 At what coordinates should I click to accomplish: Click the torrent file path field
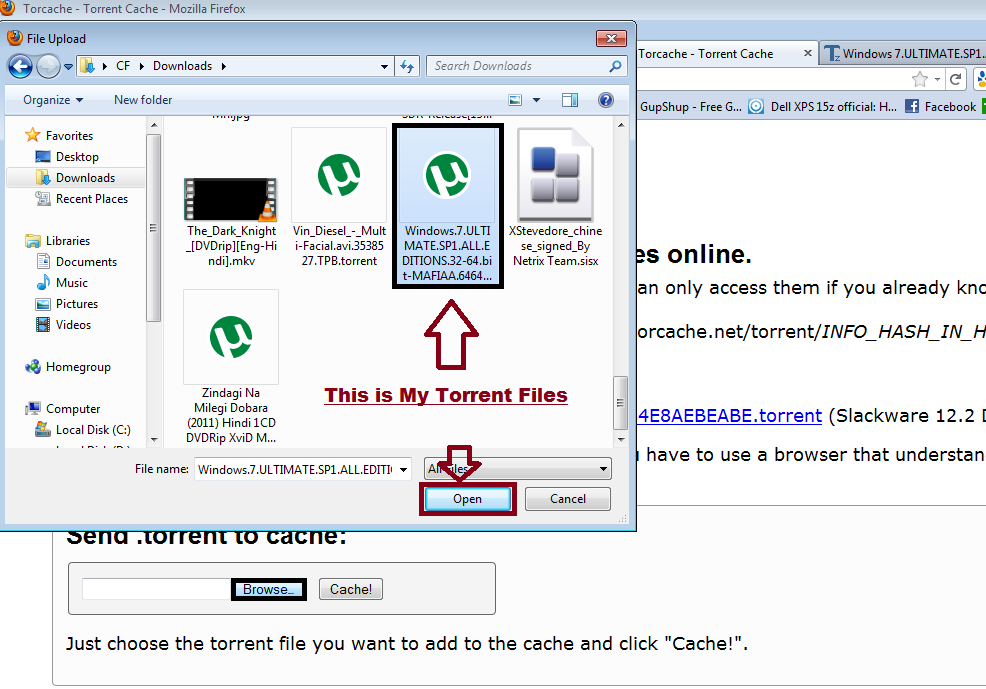[157, 590]
